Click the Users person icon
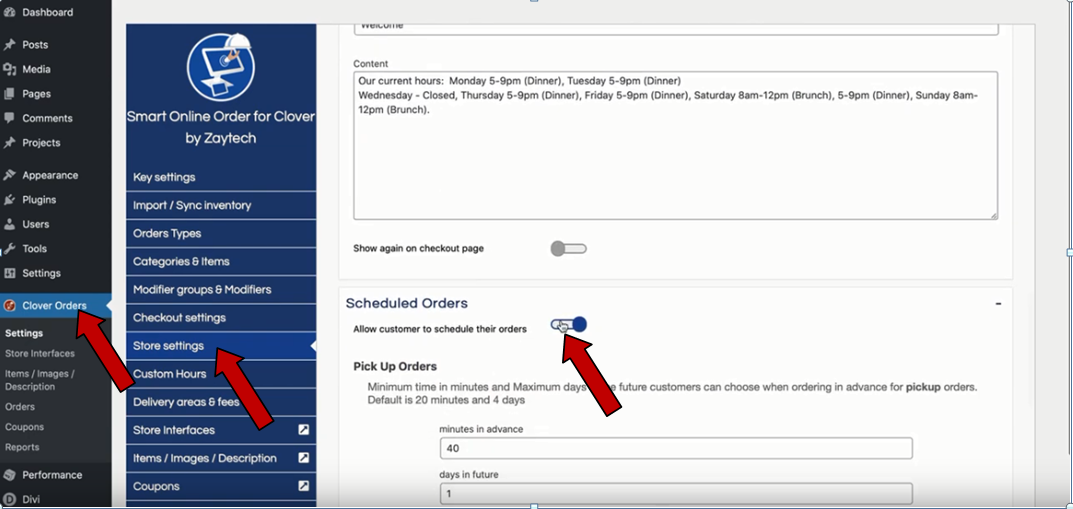The height and width of the screenshot is (509, 1073). (10, 224)
